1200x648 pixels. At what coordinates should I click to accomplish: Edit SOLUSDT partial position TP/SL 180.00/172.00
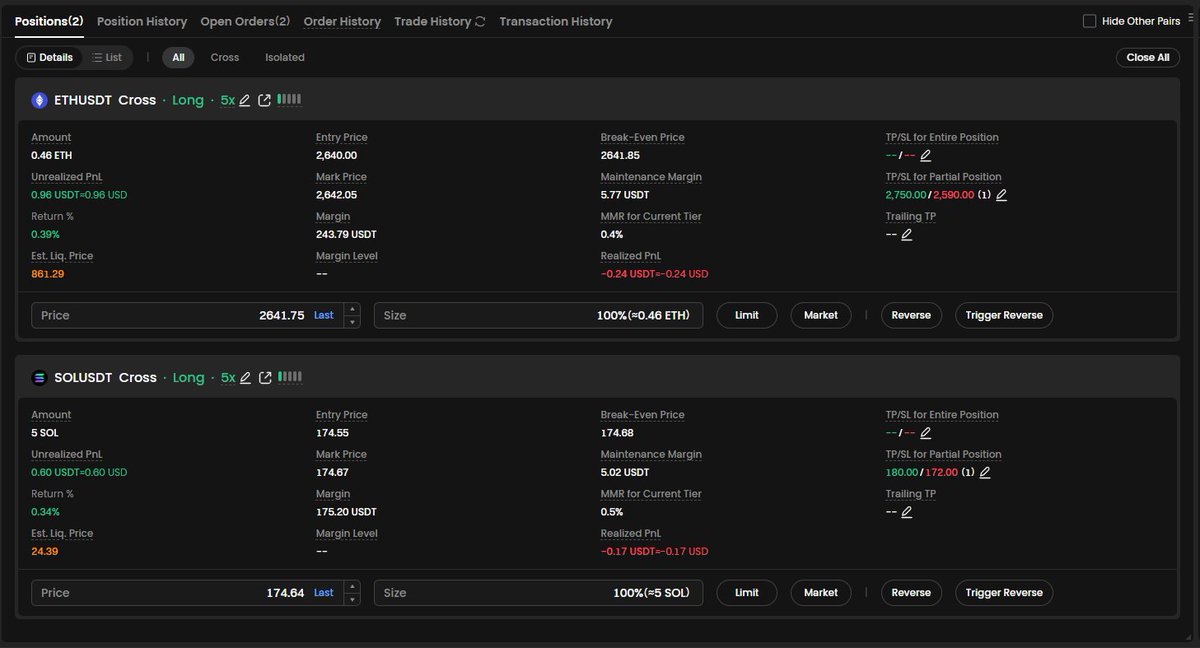985,473
